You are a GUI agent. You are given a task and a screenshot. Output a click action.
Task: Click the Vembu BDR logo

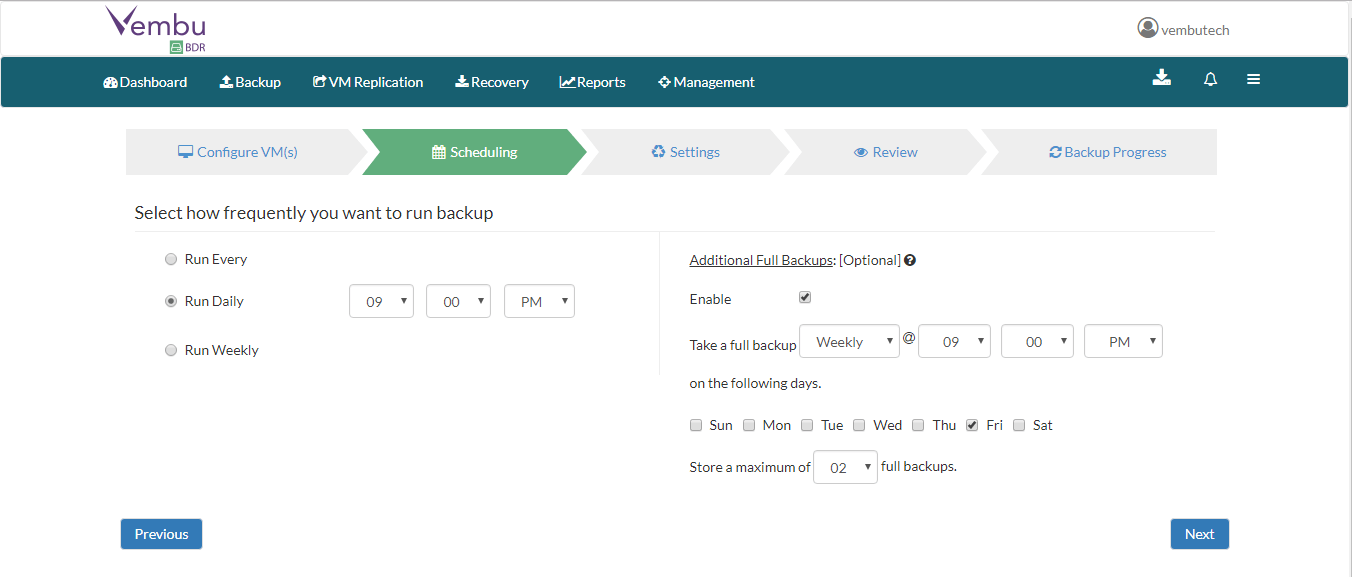tap(155, 29)
